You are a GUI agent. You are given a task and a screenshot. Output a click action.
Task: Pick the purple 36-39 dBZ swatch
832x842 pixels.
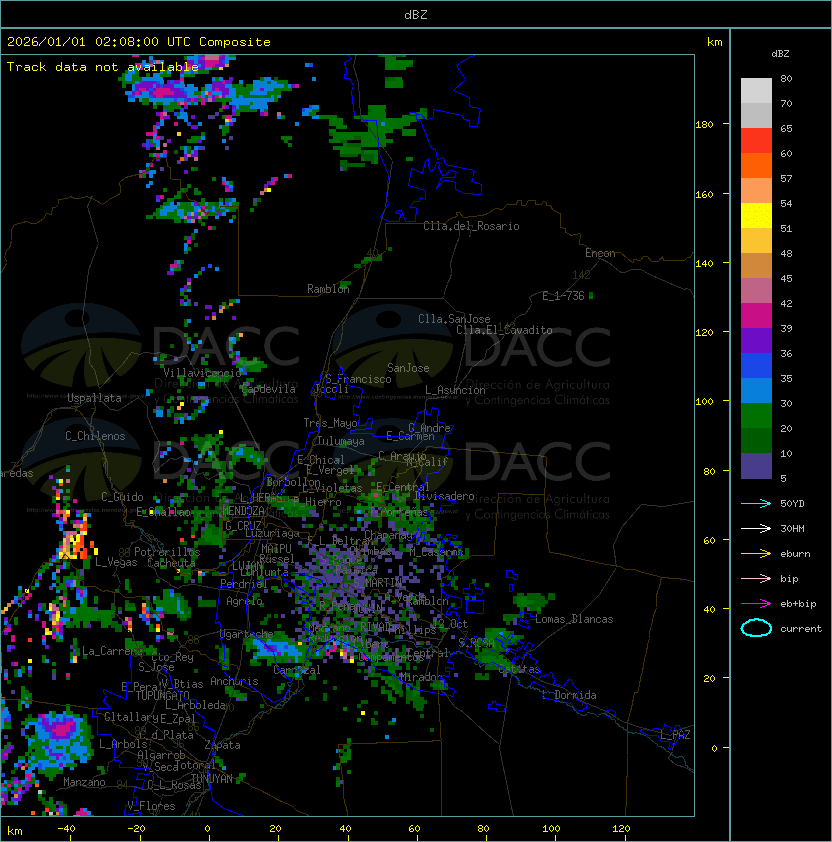756,341
